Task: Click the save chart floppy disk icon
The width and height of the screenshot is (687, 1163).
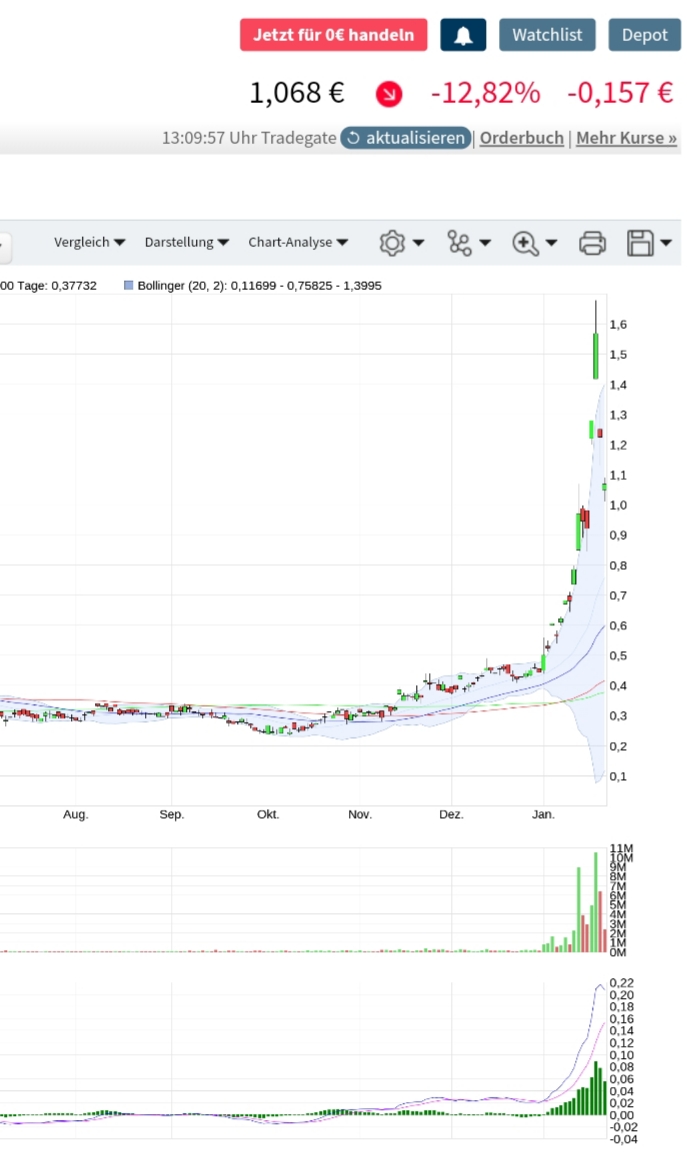Action: (640, 243)
